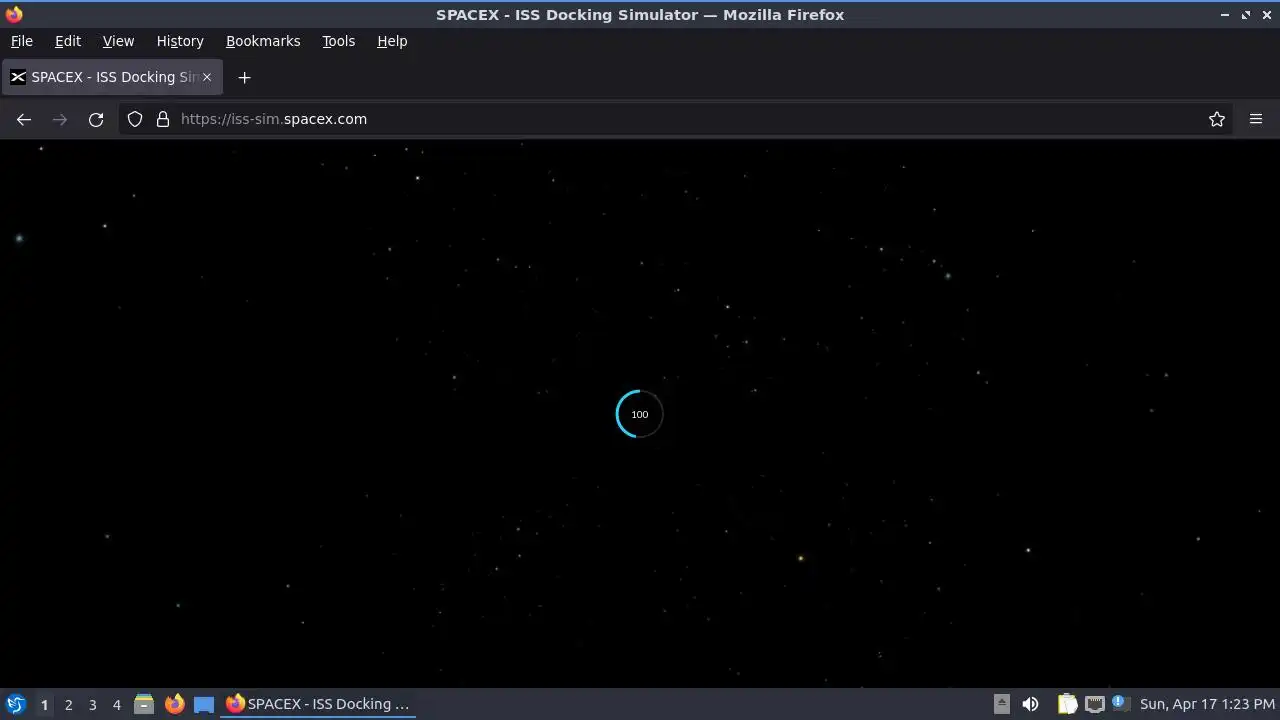
Task: Maximize the Firefox window
Action: click(x=1246, y=15)
